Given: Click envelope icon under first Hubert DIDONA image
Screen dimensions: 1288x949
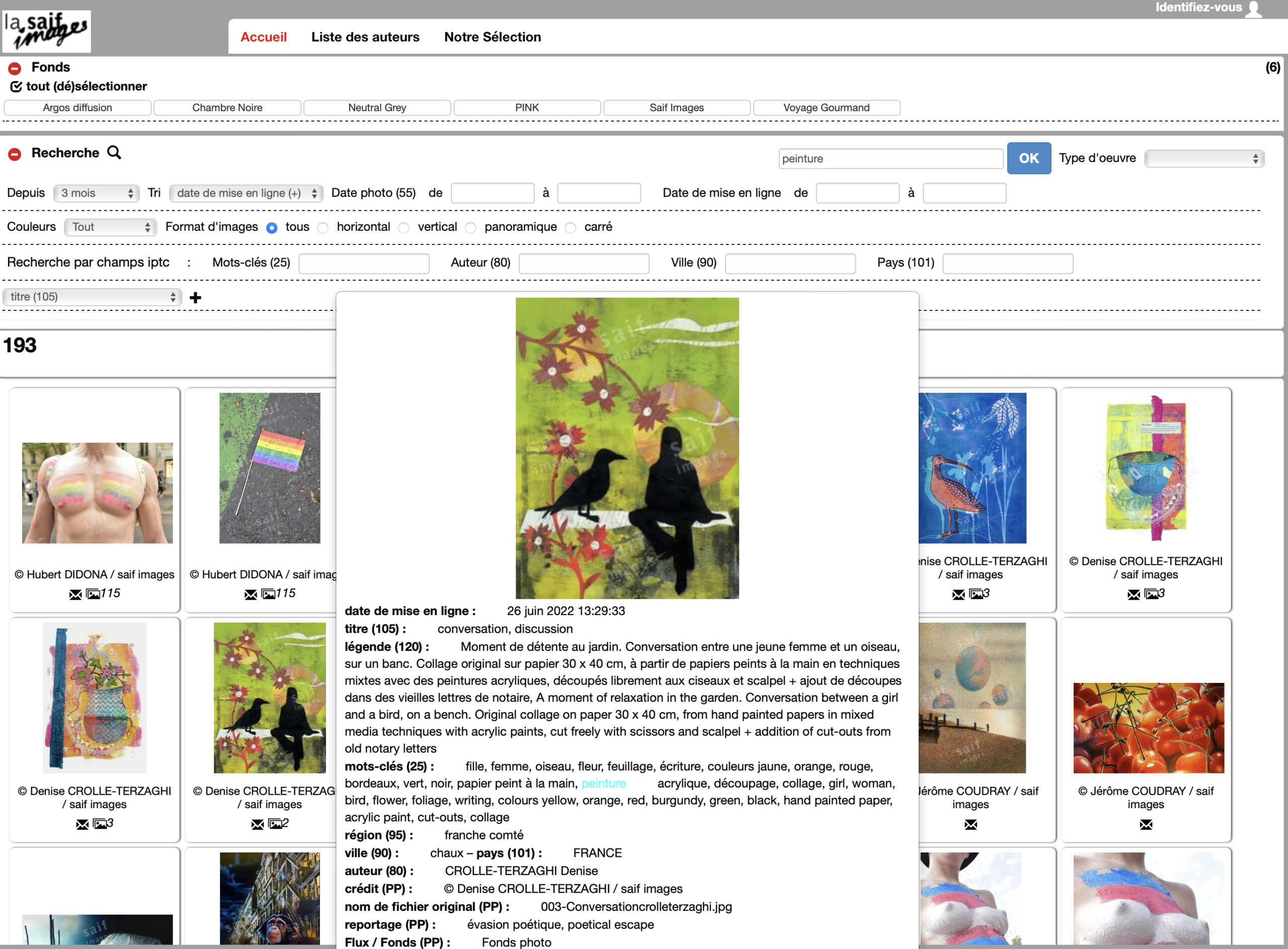Looking at the screenshot, I should (x=75, y=594).
